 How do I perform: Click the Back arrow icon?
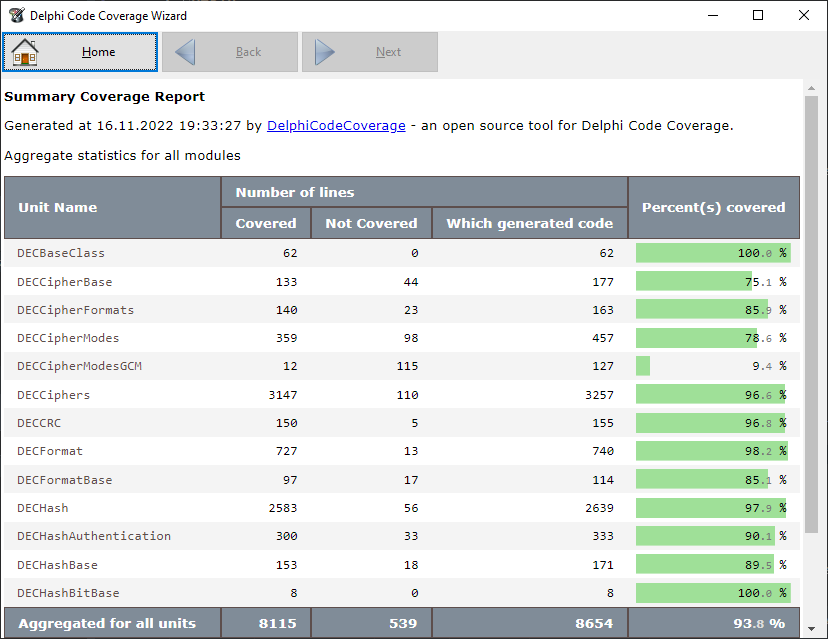pos(185,52)
